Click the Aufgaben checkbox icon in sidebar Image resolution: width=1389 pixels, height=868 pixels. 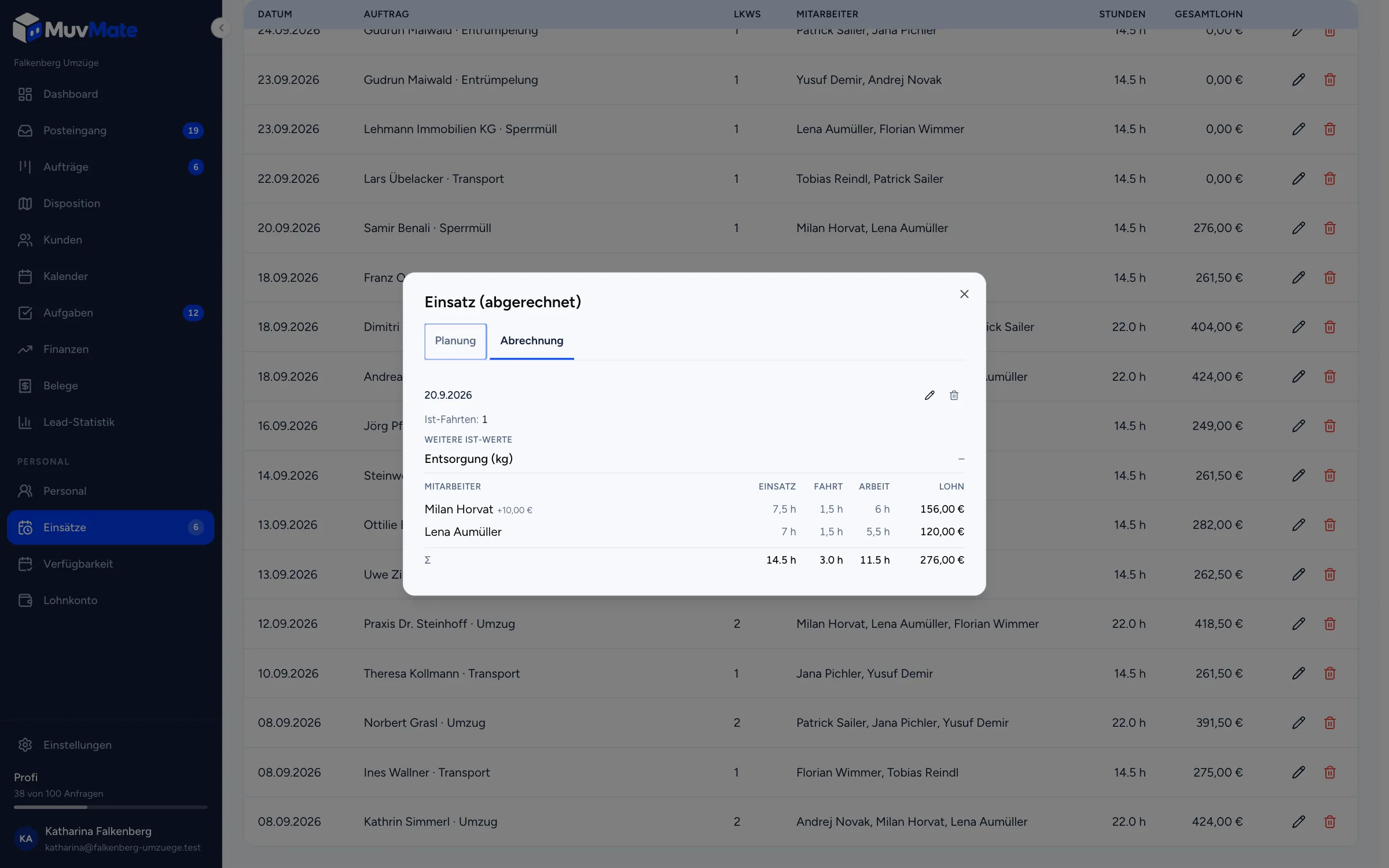pos(25,312)
